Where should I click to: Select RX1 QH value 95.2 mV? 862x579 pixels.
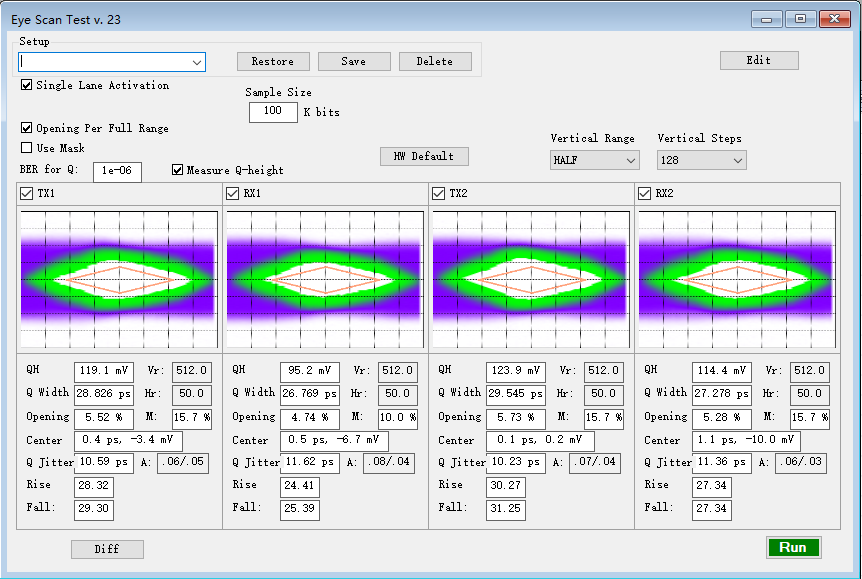click(310, 372)
